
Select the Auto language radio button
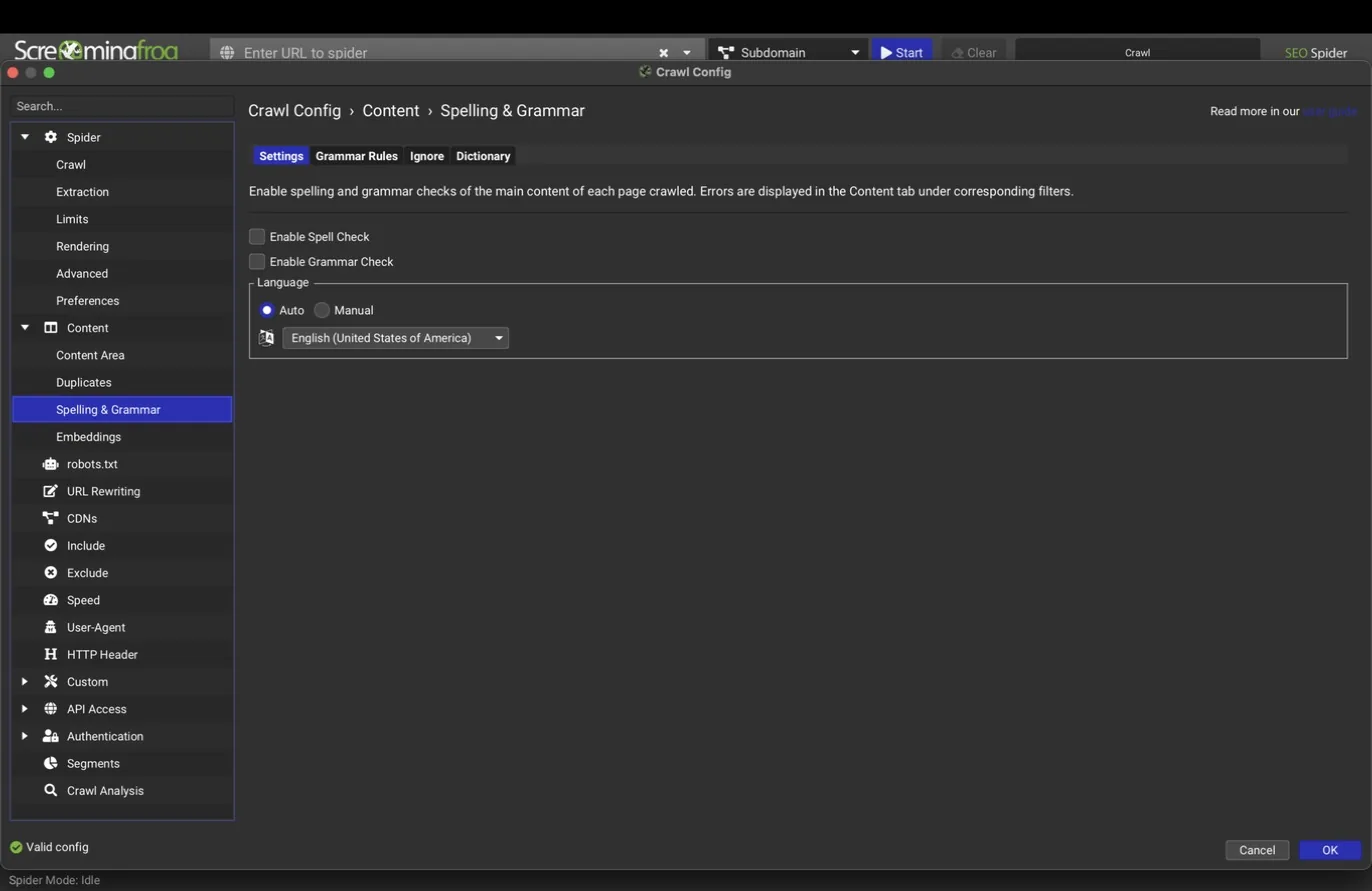(267, 311)
